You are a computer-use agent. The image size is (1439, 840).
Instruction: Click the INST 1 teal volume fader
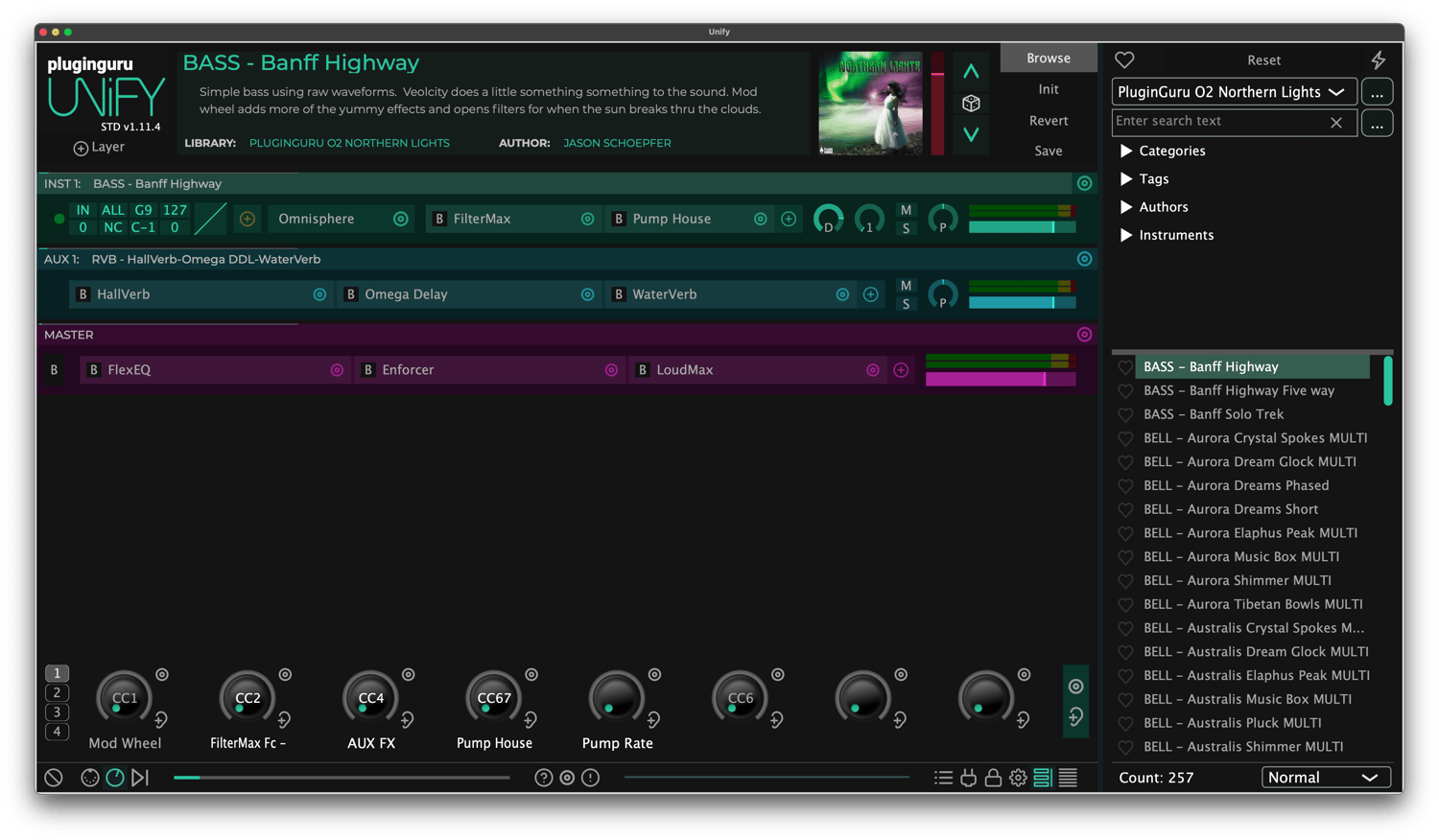pyautogui.click(x=1022, y=227)
